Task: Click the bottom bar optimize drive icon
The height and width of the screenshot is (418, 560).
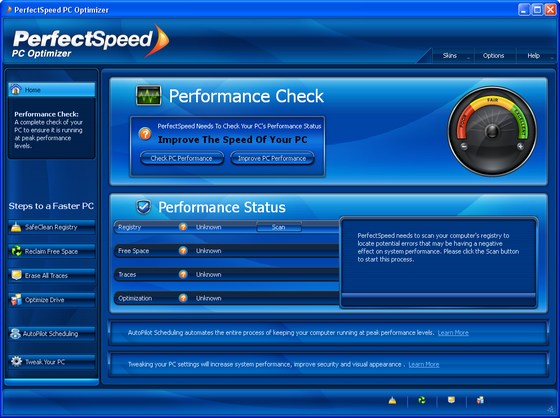Action: point(481,400)
